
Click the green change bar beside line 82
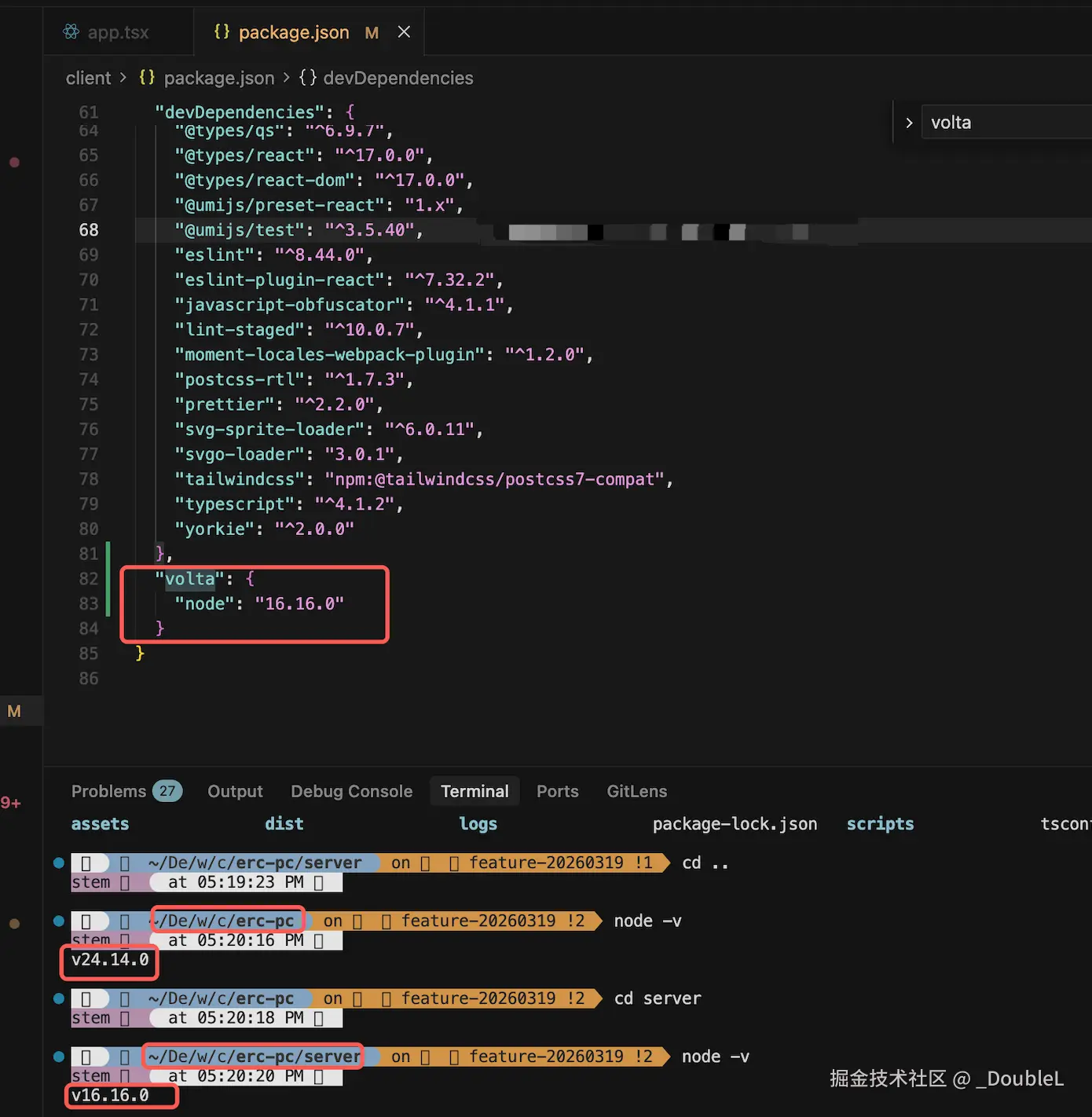108,579
